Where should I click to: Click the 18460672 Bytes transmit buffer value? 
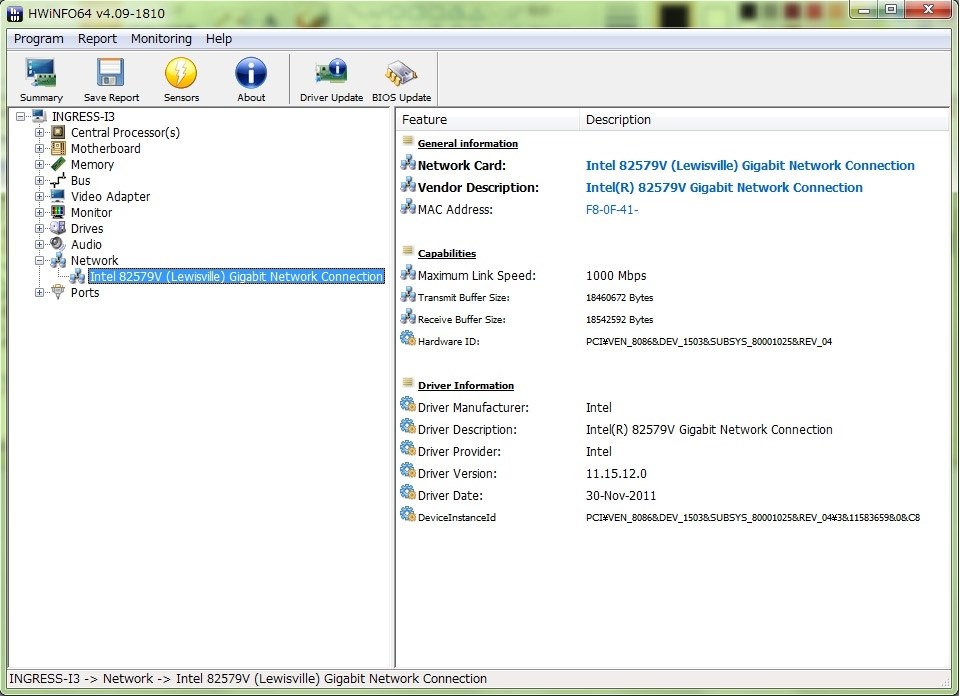[620, 297]
